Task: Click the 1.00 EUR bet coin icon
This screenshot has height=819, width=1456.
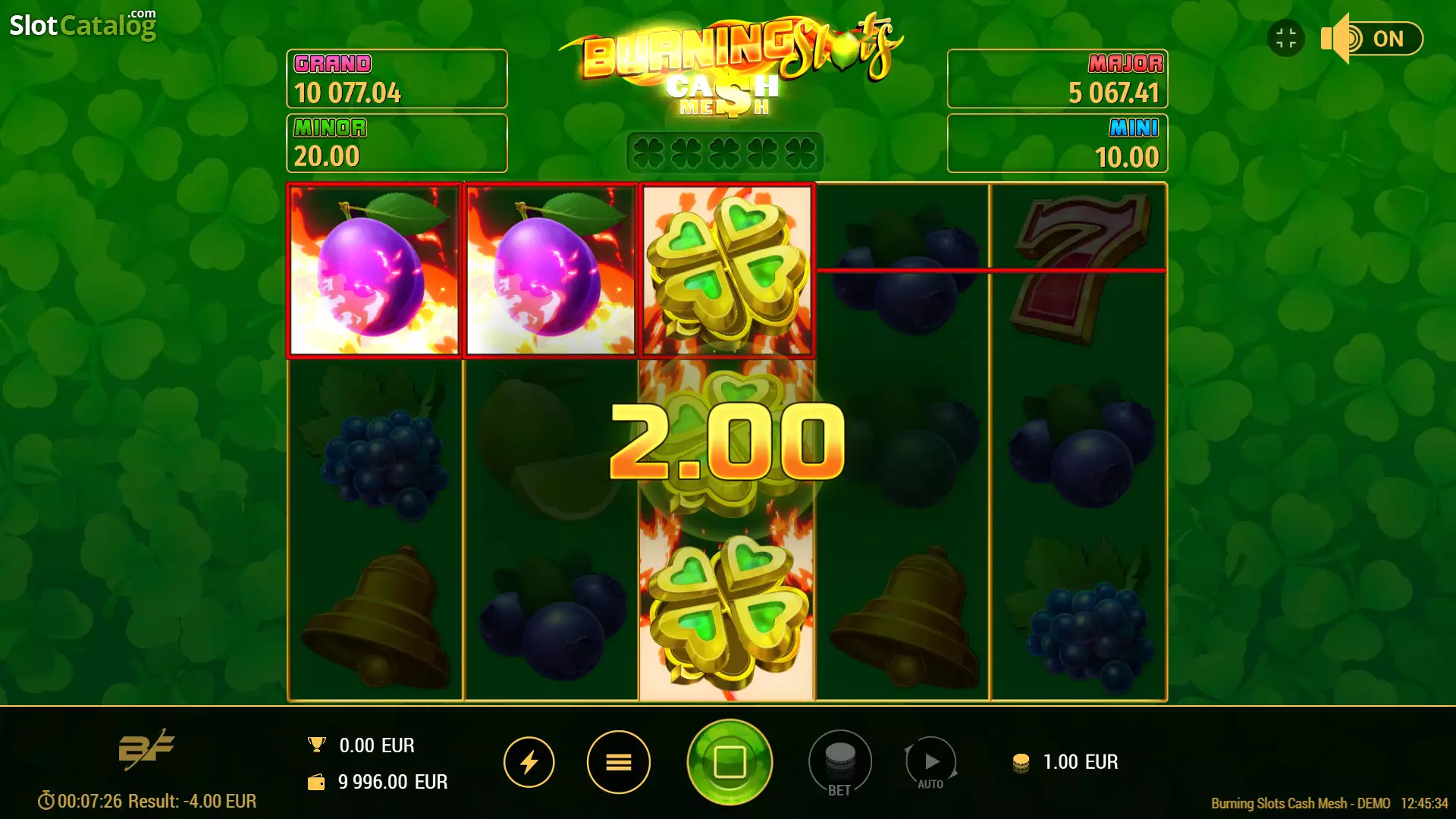Action: [x=1021, y=762]
